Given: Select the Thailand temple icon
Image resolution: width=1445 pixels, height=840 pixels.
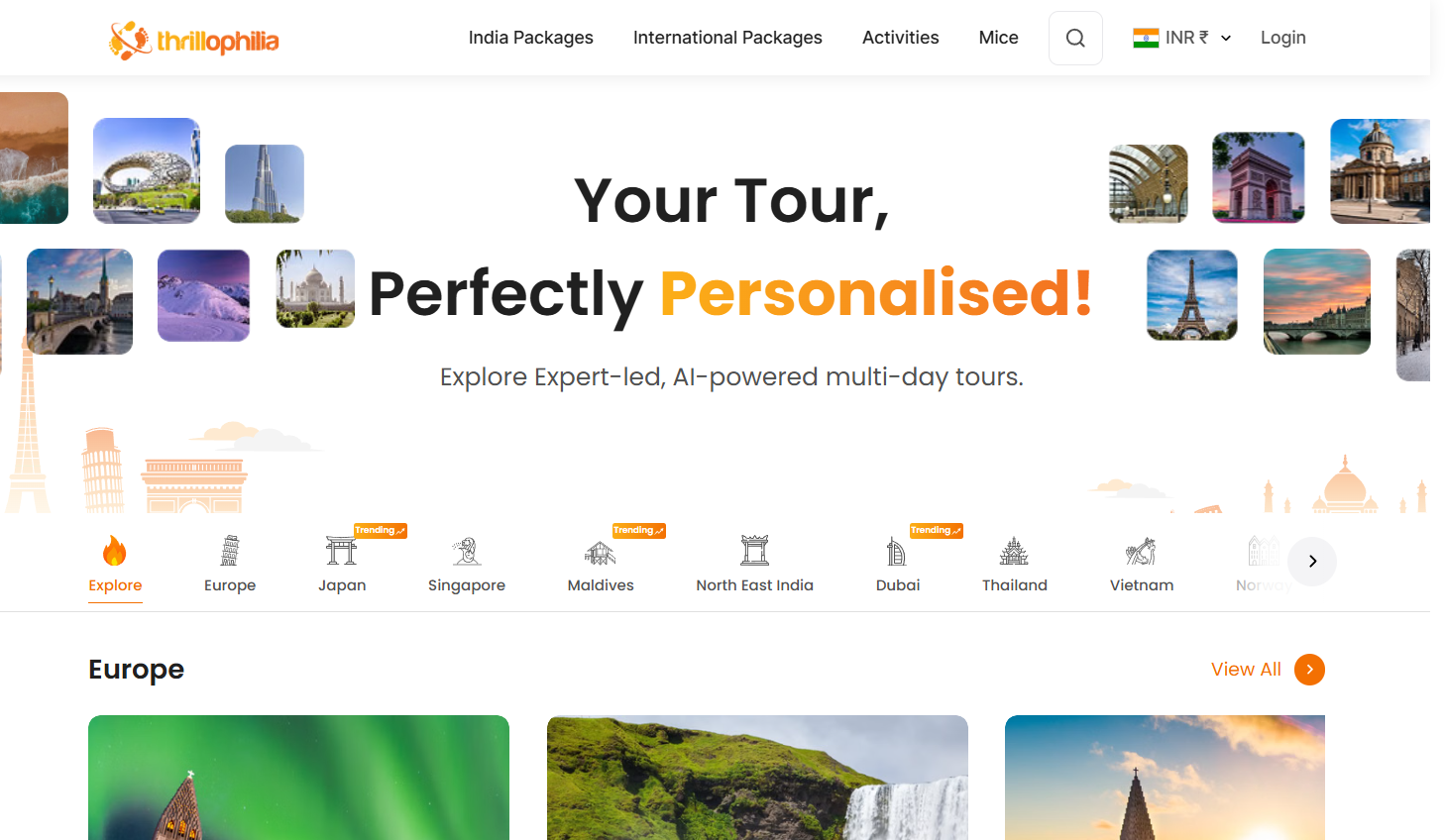Looking at the screenshot, I should pyautogui.click(x=1014, y=550).
